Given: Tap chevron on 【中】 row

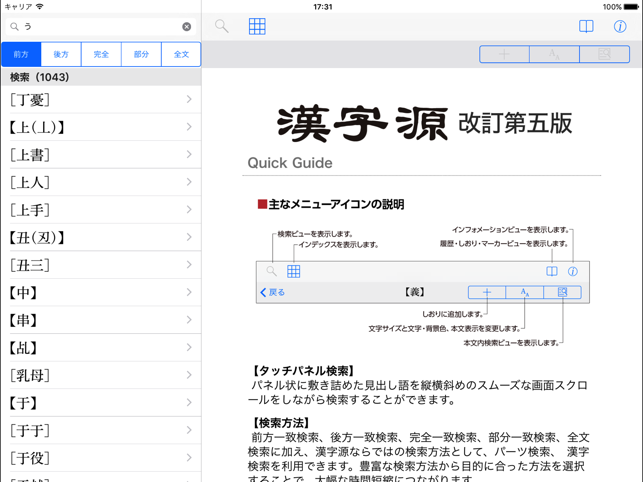Looking at the screenshot, I should click(x=189, y=292).
